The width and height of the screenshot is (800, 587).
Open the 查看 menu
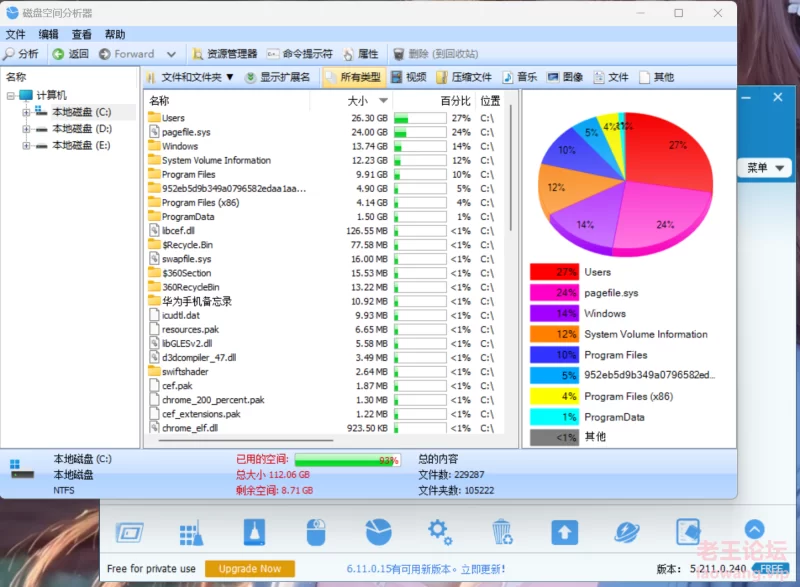coord(81,34)
